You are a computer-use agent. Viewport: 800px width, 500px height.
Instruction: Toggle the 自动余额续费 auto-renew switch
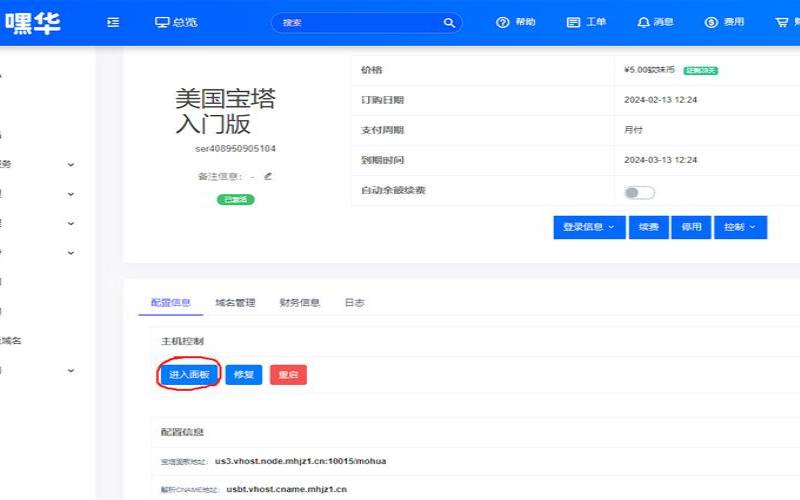tap(639, 192)
